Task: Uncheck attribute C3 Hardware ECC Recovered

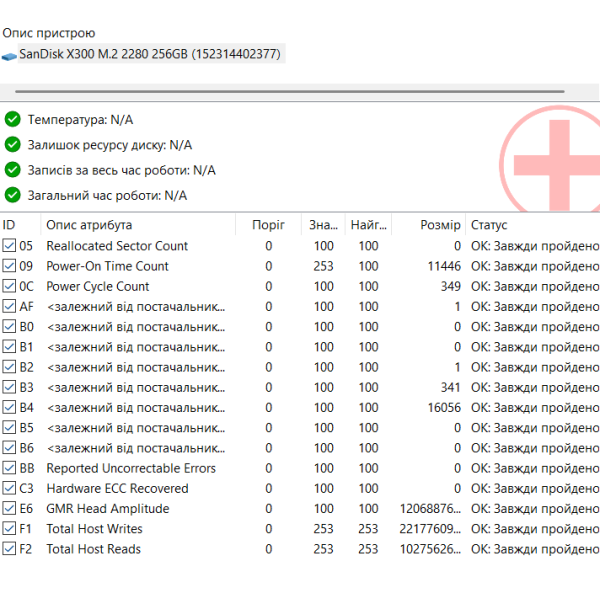Action: (9, 488)
